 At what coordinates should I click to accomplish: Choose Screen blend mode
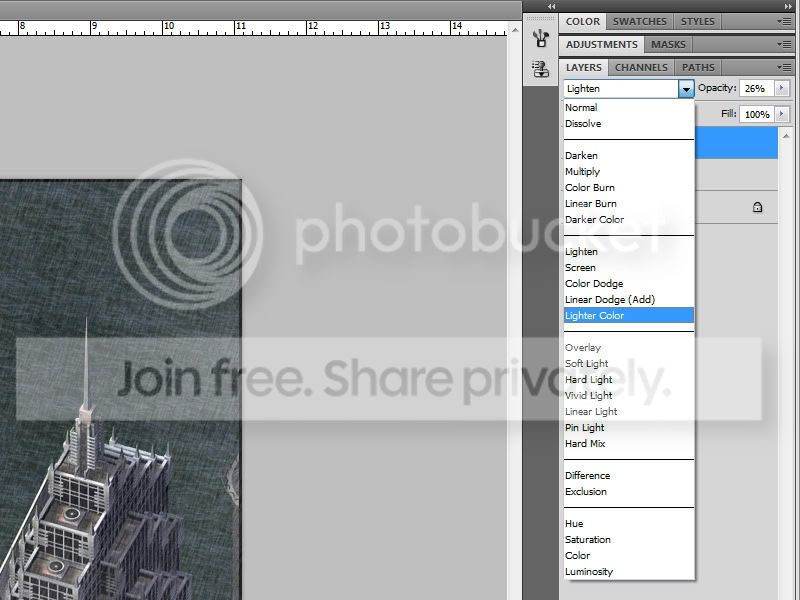click(629, 267)
